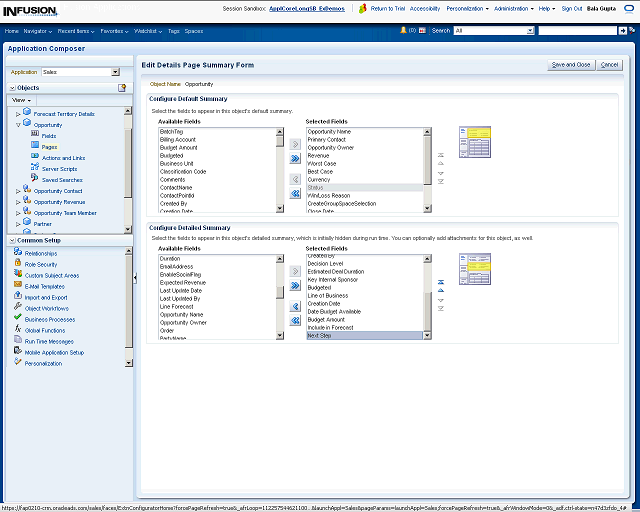Viewport: 640px width, 512px height.
Task: Expand the Opportunity Contact tree node
Action: pos(18,190)
